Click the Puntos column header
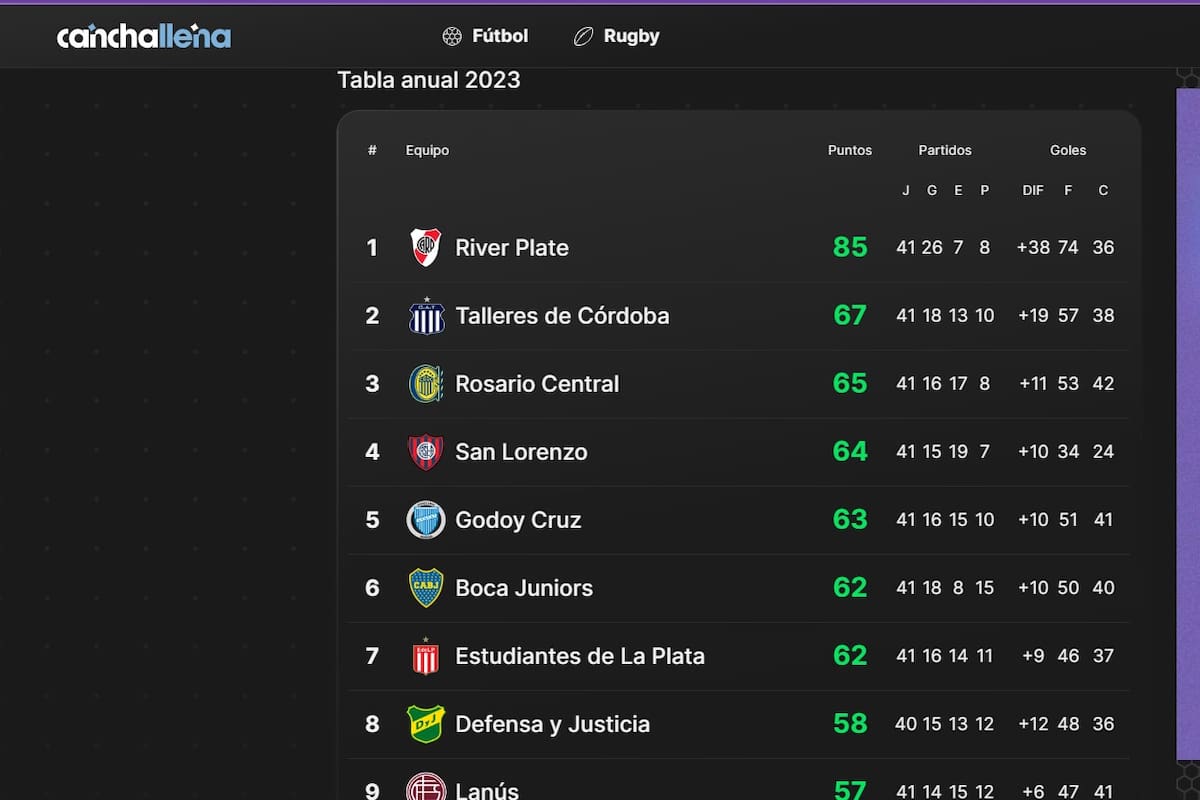 [849, 150]
